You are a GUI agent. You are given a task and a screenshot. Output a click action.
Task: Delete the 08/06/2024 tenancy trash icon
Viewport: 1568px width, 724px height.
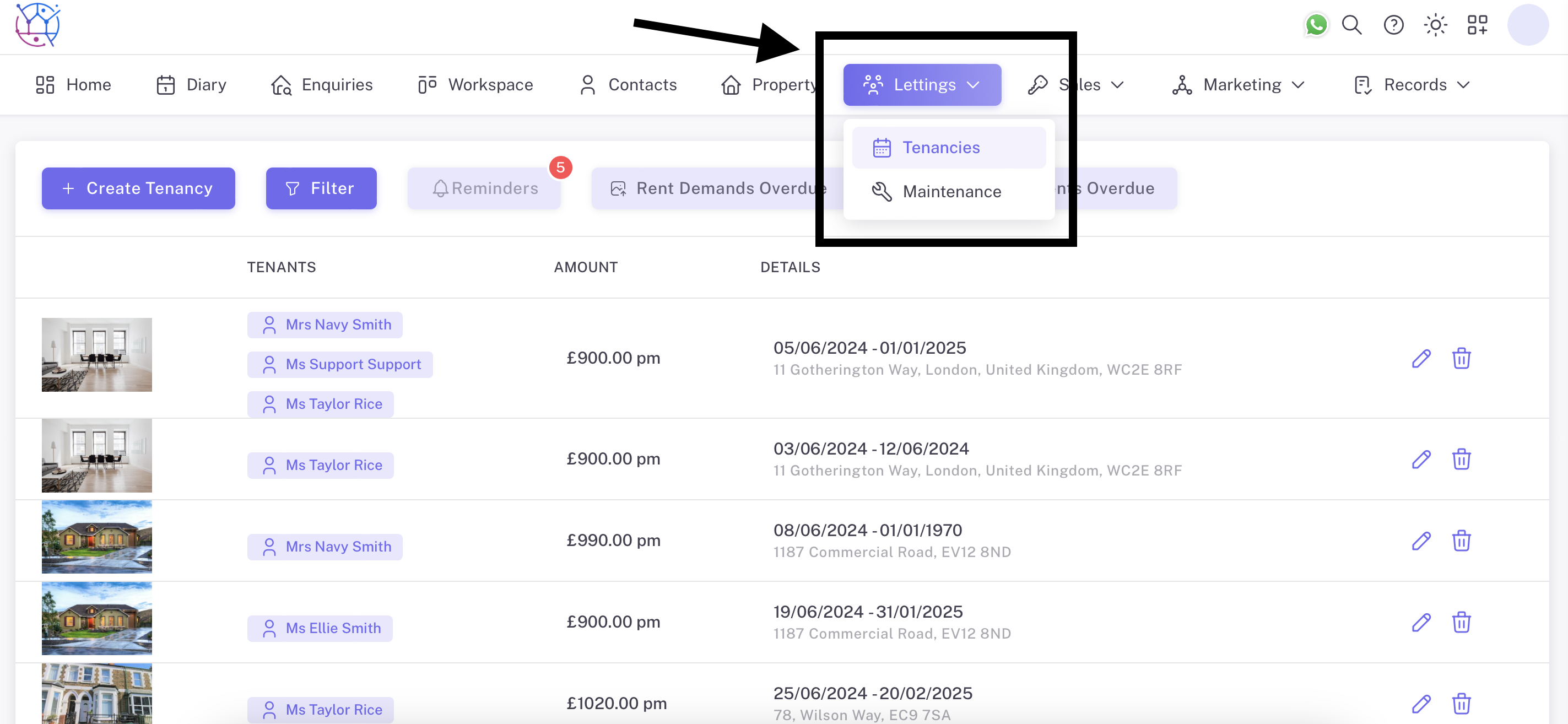point(1461,541)
